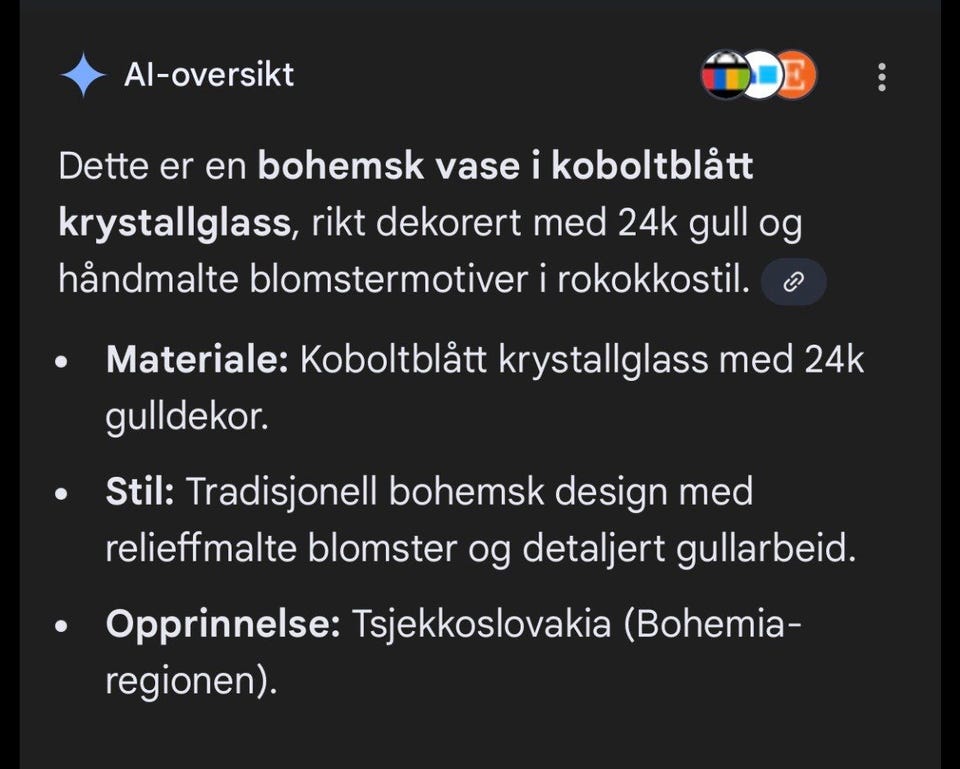The width and height of the screenshot is (960, 769).
Task: Click the text 'regionen).' on last line
Action: point(189,682)
